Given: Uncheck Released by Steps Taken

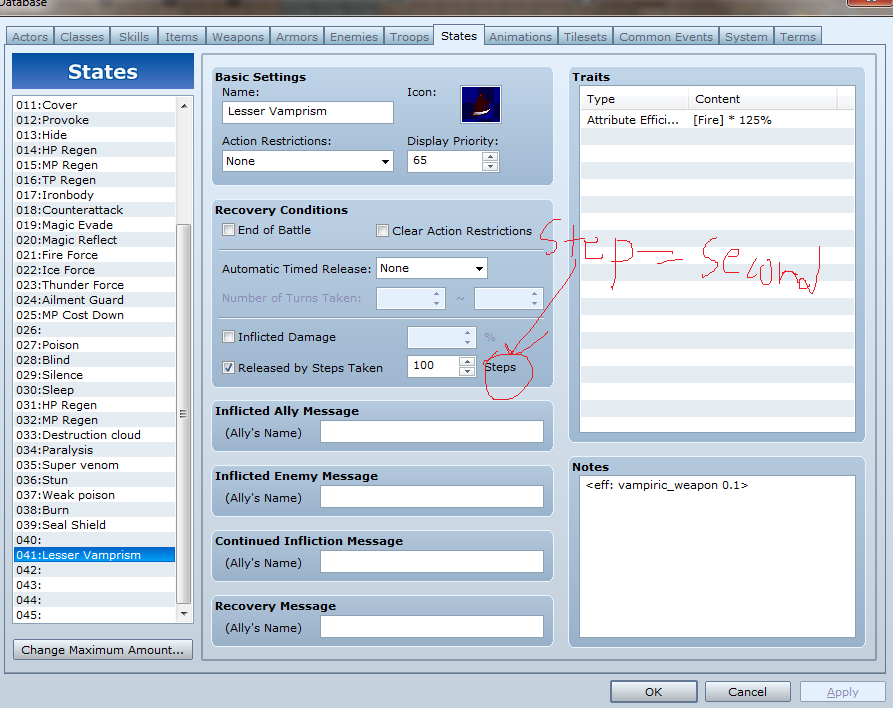Looking at the screenshot, I should click(228, 367).
